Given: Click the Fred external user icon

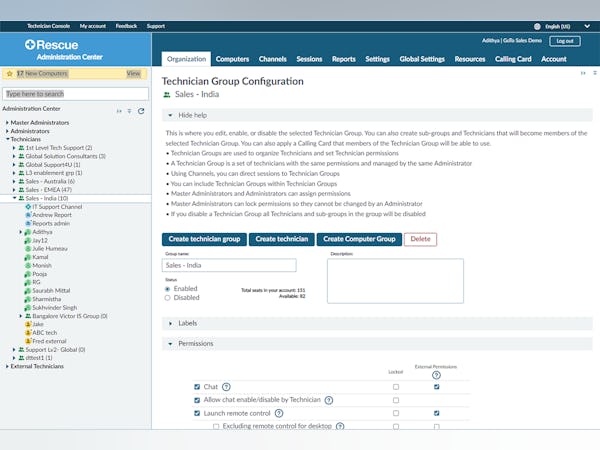Looking at the screenshot, I should 28,341.
